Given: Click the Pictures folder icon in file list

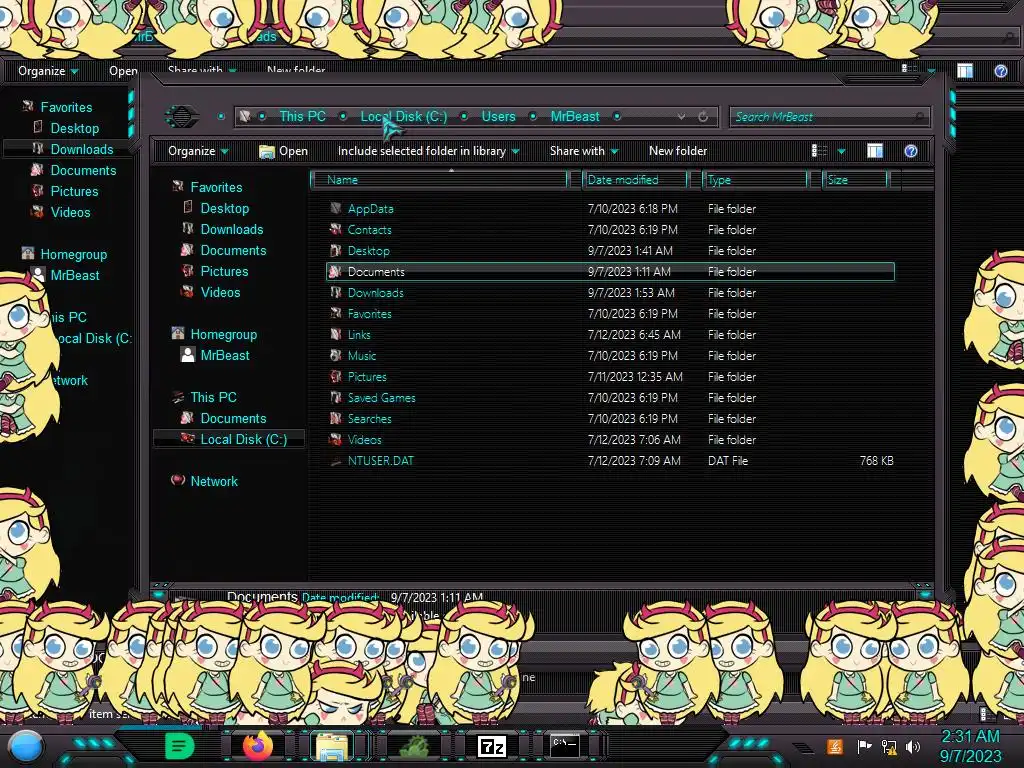Looking at the screenshot, I should point(336,377).
